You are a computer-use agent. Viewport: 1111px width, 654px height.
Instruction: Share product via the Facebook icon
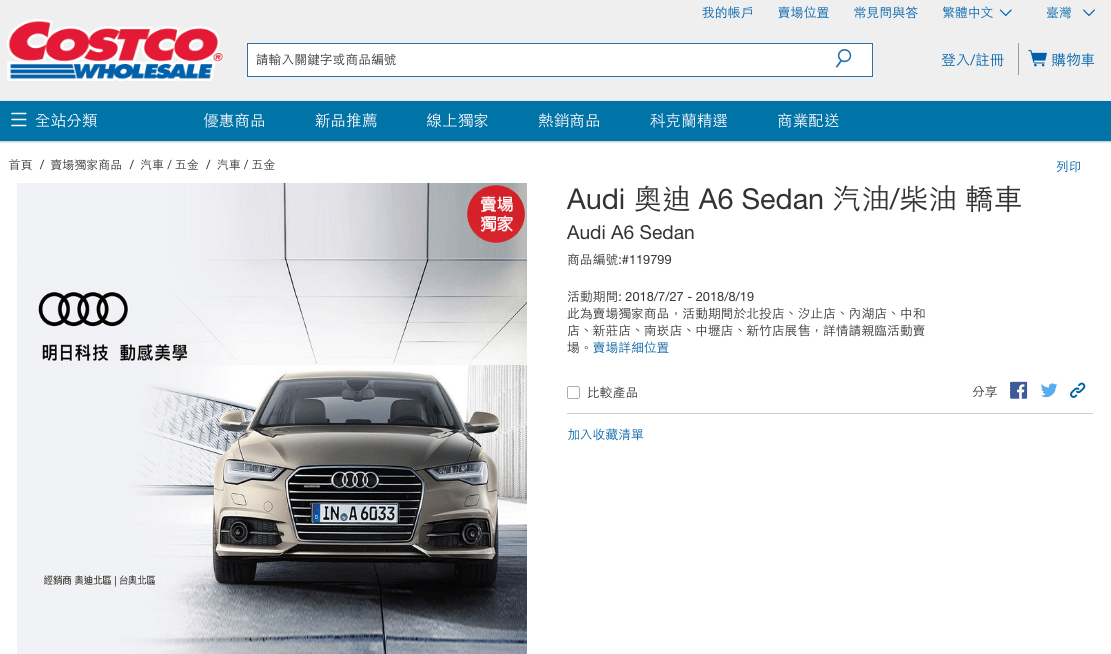(1018, 390)
